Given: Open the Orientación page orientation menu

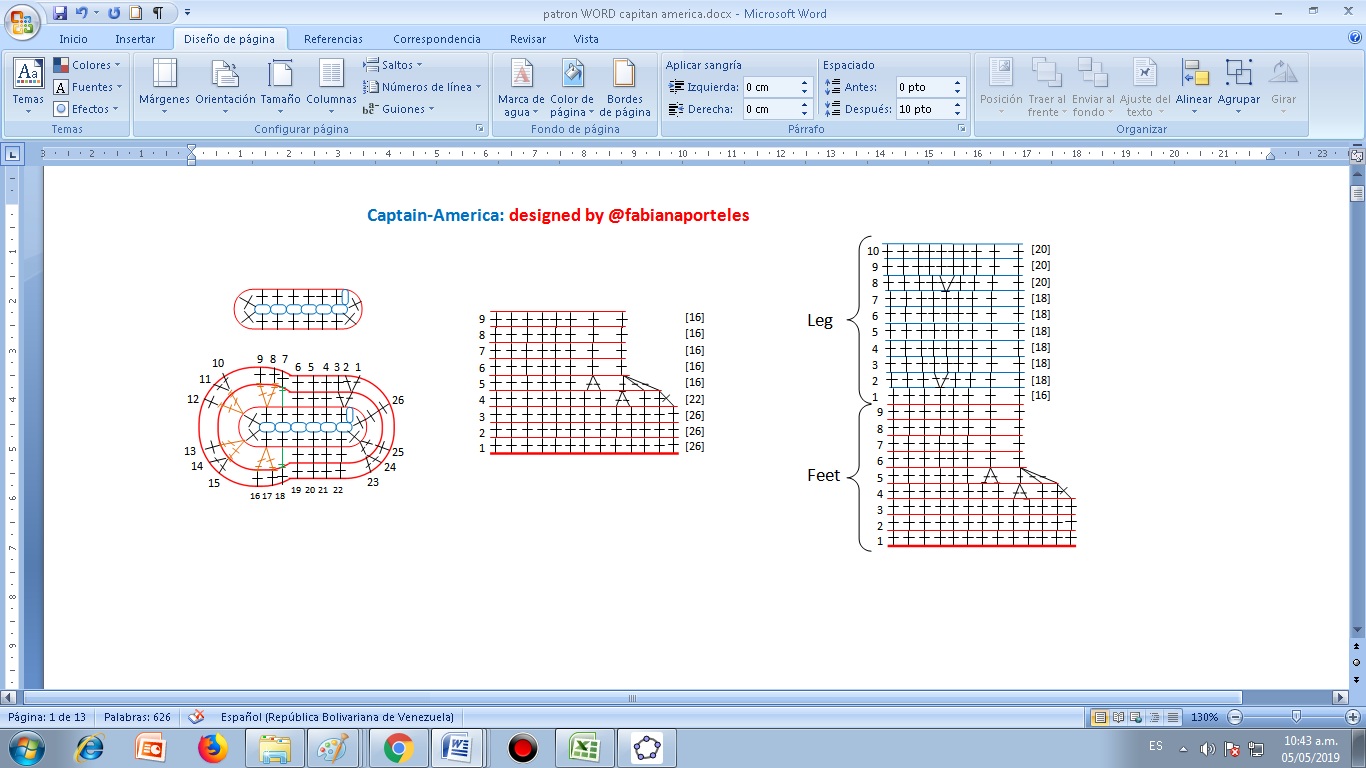Looking at the screenshot, I should pos(225,86).
